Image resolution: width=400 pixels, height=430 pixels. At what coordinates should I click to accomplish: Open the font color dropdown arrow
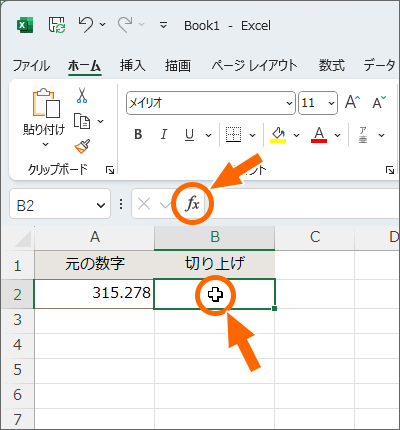(x=338, y=135)
